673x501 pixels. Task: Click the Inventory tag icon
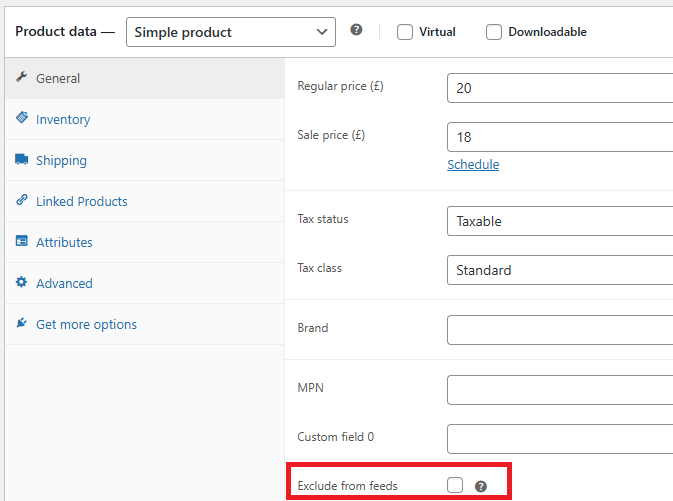click(x=22, y=117)
